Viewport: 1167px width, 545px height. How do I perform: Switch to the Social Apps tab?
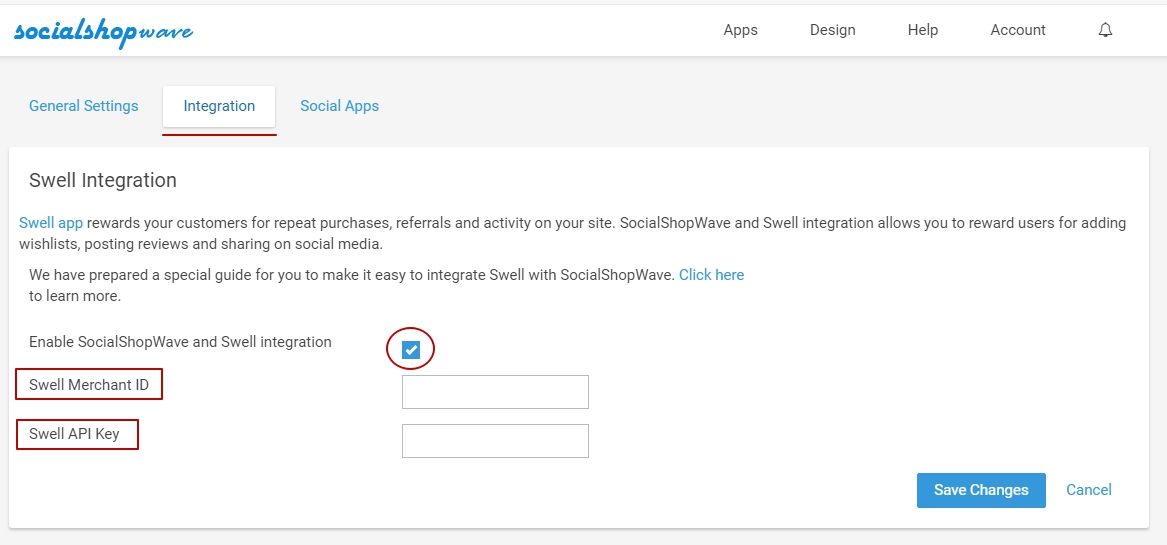[x=339, y=106]
